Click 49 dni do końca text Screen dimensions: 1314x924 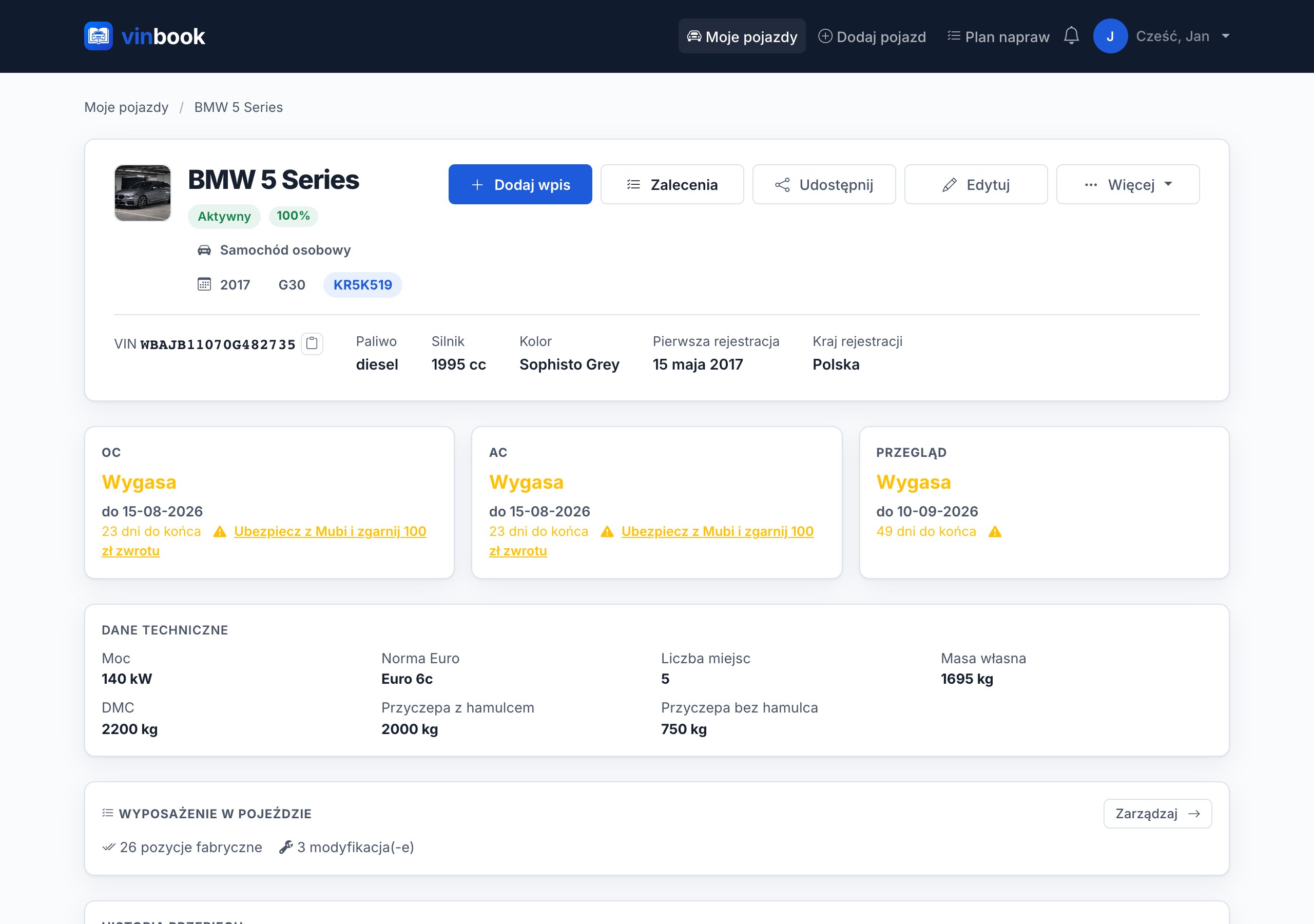click(x=926, y=532)
